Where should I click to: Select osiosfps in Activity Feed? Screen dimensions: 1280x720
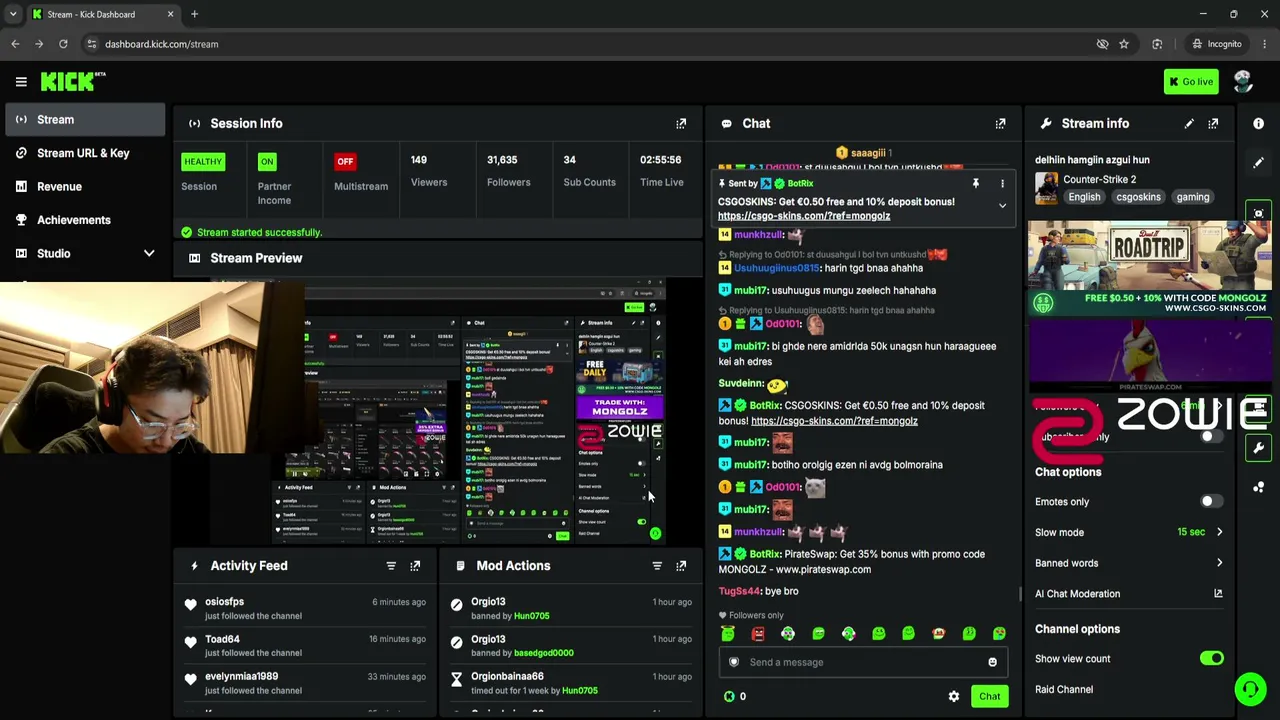pyautogui.click(x=224, y=602)
